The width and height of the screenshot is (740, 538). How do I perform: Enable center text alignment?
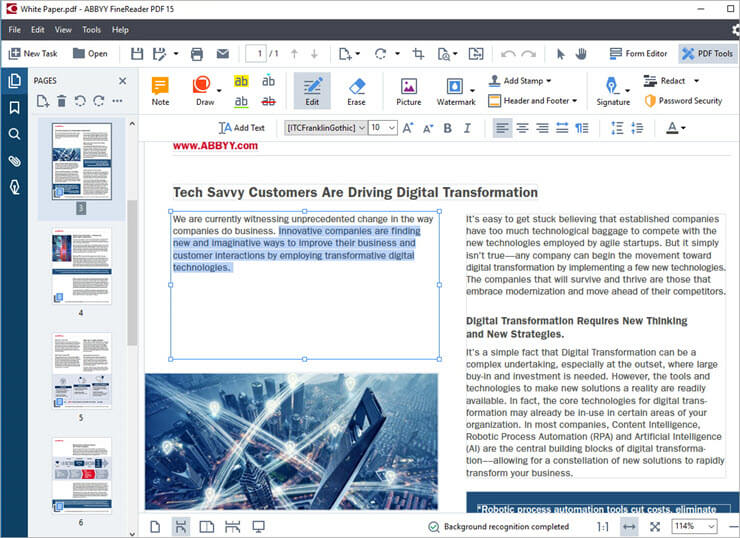coord(522,128)
